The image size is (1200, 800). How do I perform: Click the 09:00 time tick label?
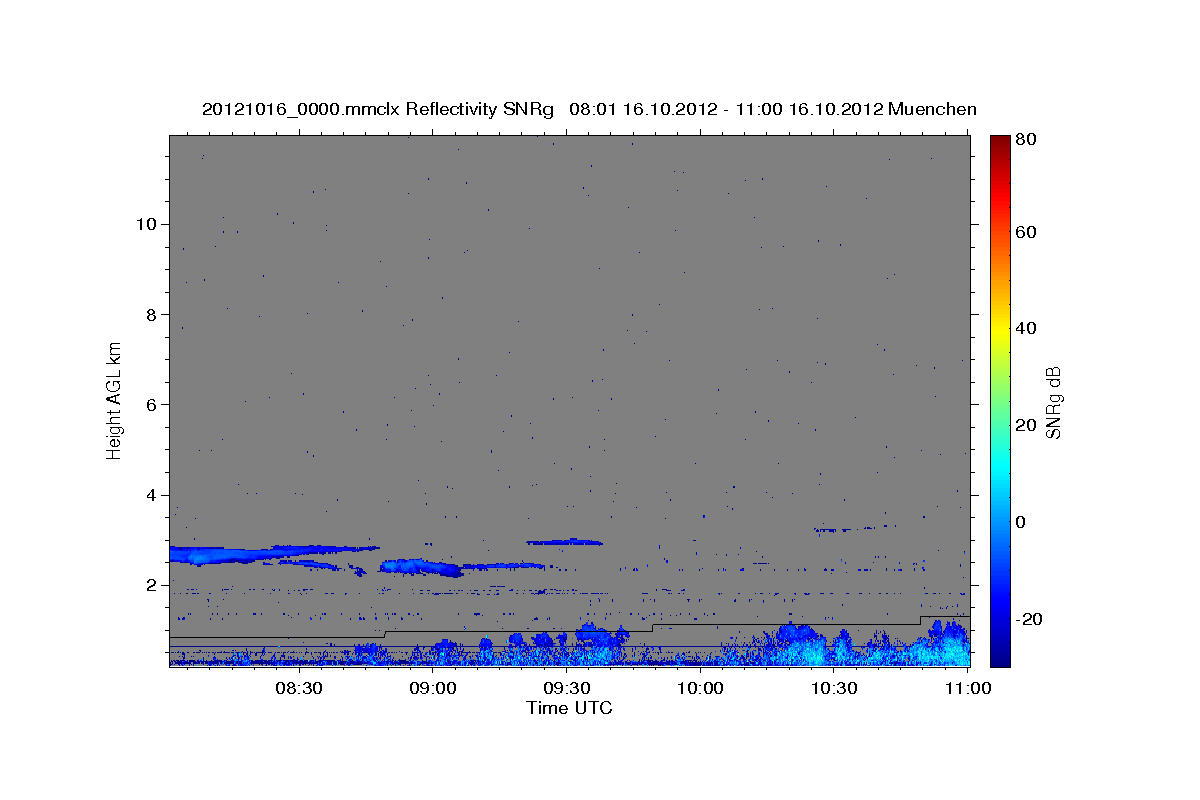coord(432,689)
